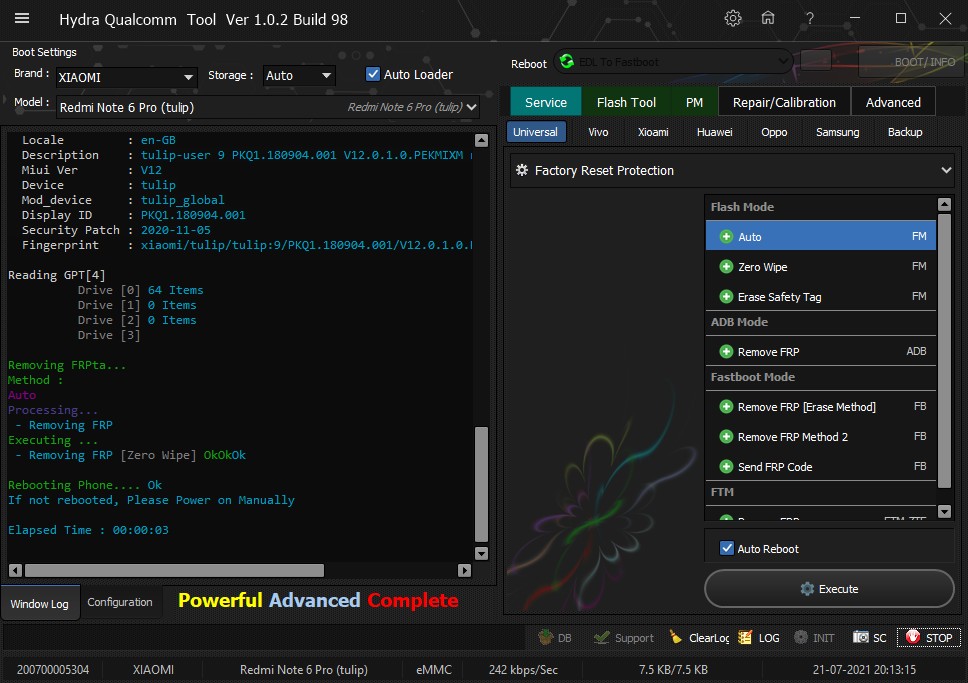Click green plus icon beside Remove FRP ADB
Image resolution: width=968 pixels, height=683 pixels.
tap(727, 352)
